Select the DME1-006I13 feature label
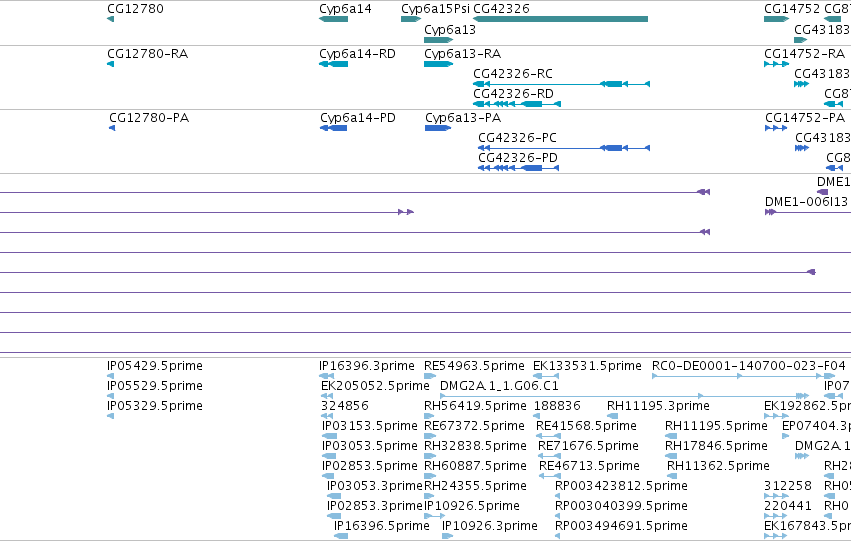Image resolution: width=851 pixels, height=541 pixels. click(806, 202)
